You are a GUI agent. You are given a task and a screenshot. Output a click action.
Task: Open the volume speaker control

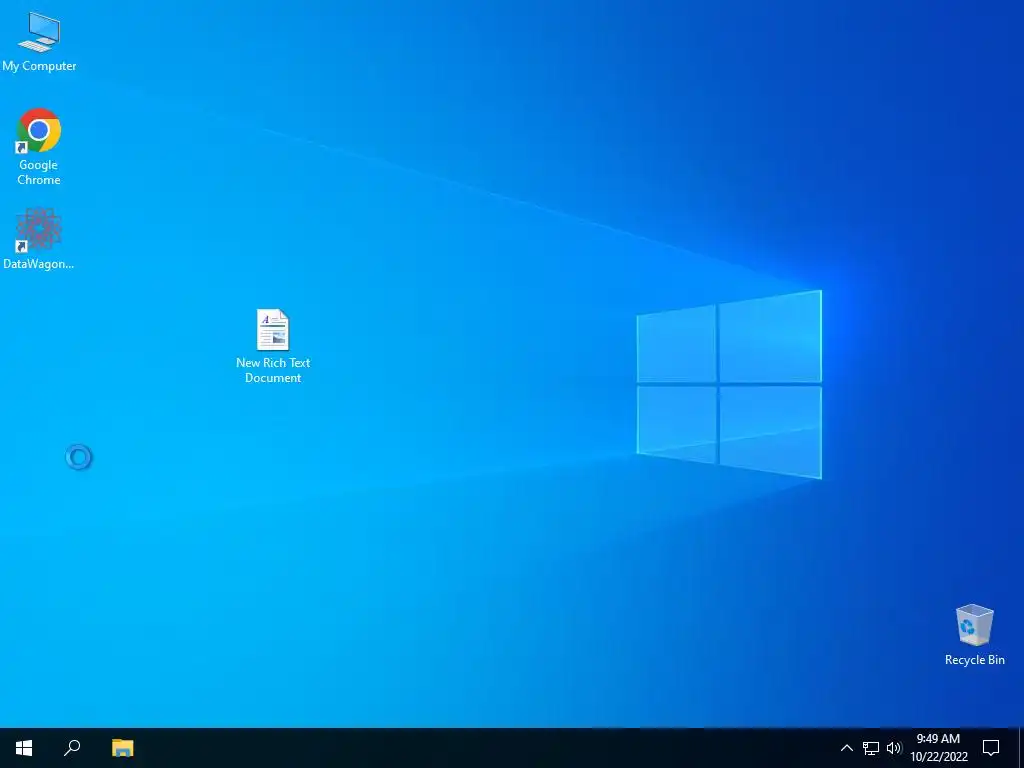[x=894, y=748]
